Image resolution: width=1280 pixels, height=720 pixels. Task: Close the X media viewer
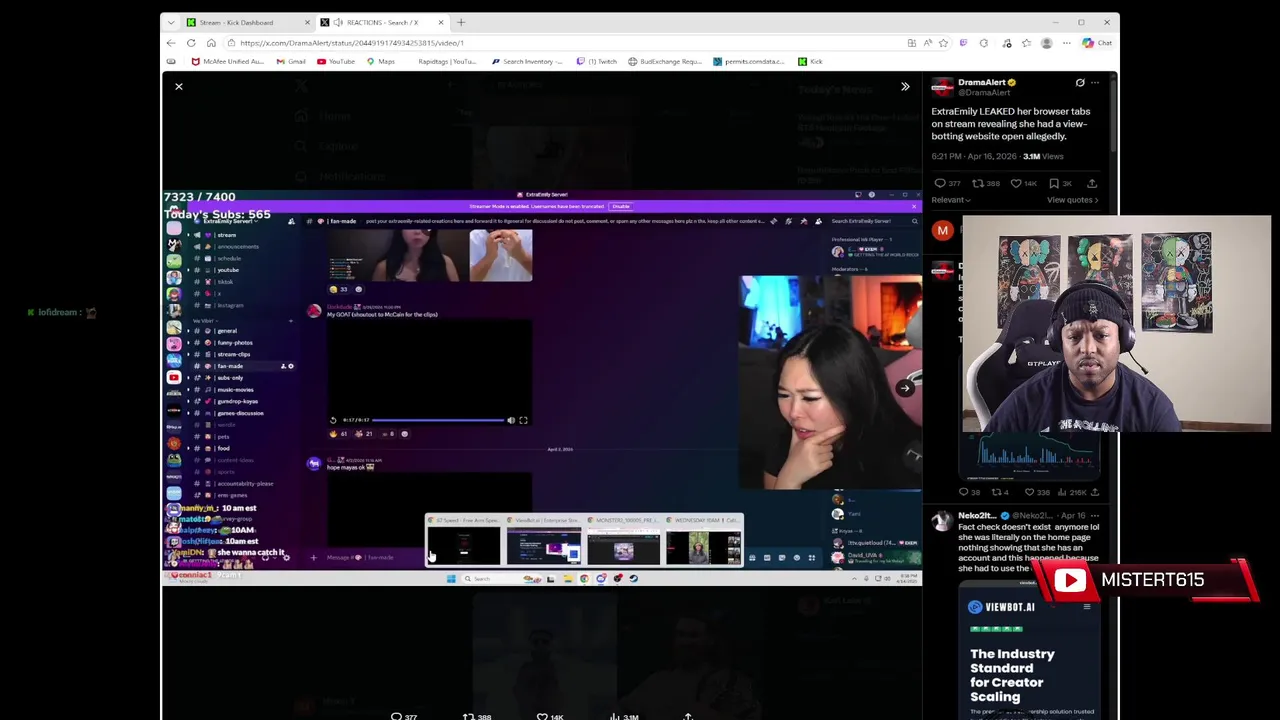(x=179, y=87)
